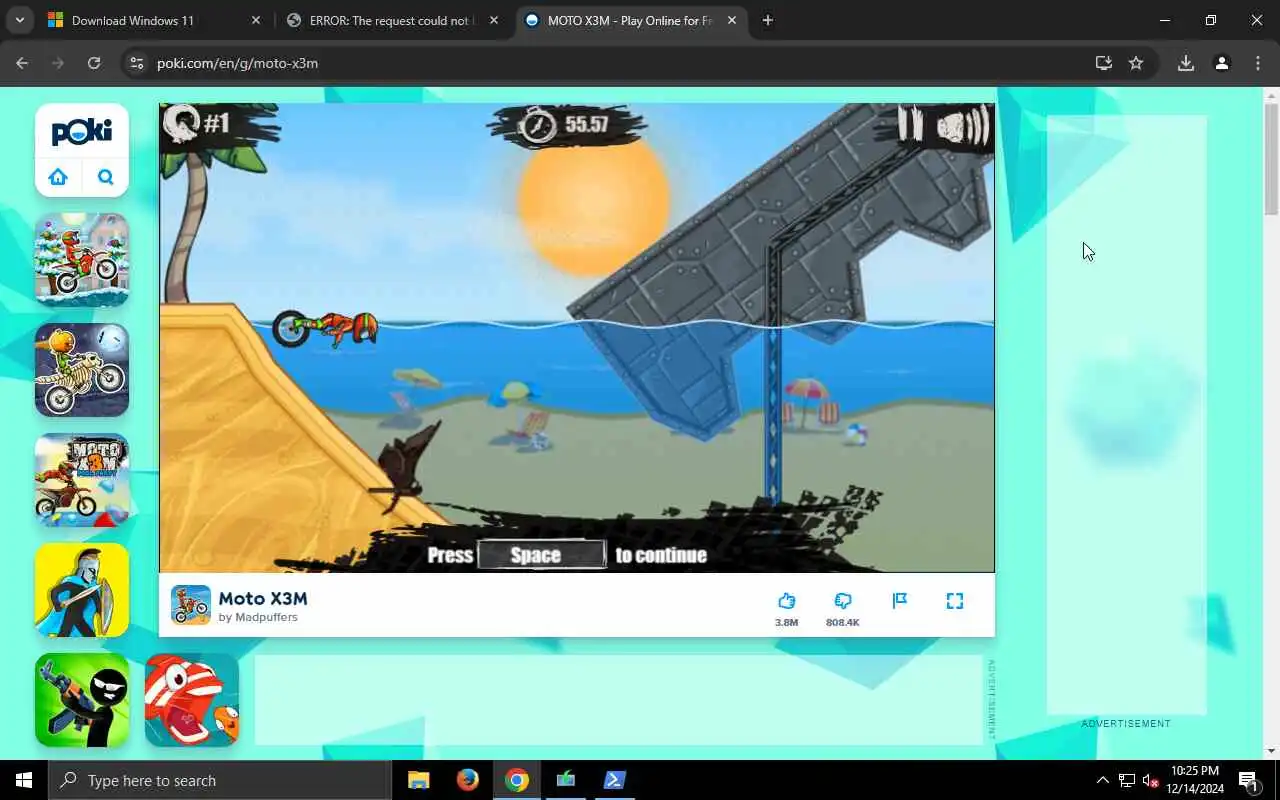The image size is (1280, 800).
Task: Open a new browser tab
Action: [x=767, y=20]
